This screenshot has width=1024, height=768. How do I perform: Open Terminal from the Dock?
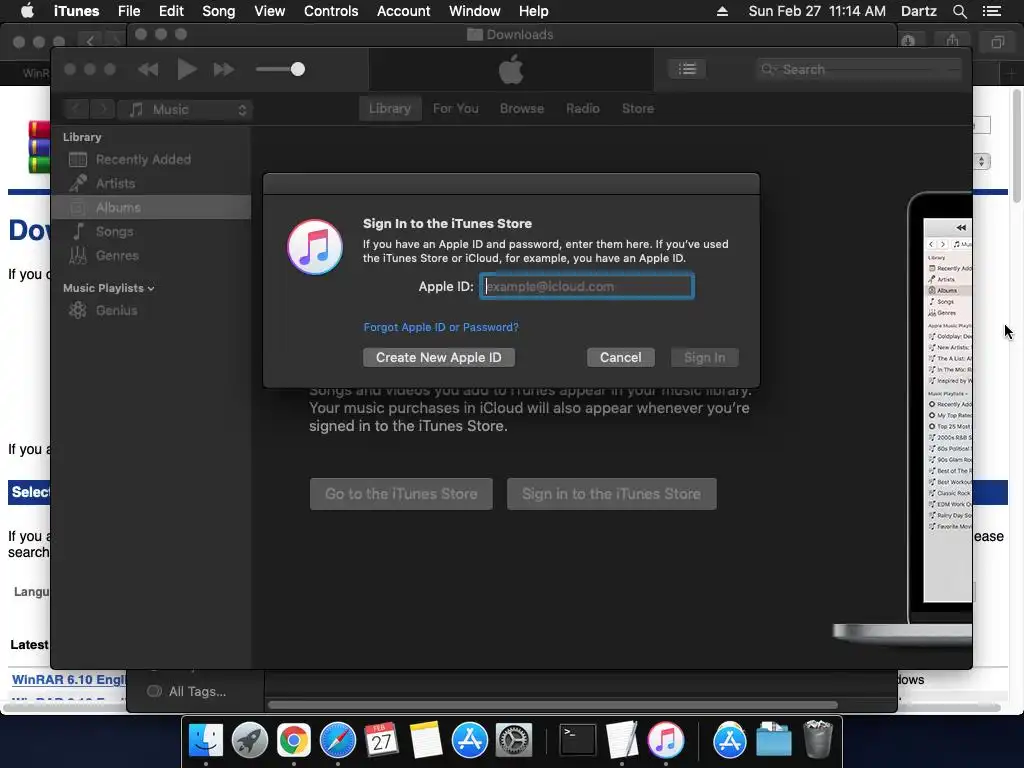click(x=578, y=741)
